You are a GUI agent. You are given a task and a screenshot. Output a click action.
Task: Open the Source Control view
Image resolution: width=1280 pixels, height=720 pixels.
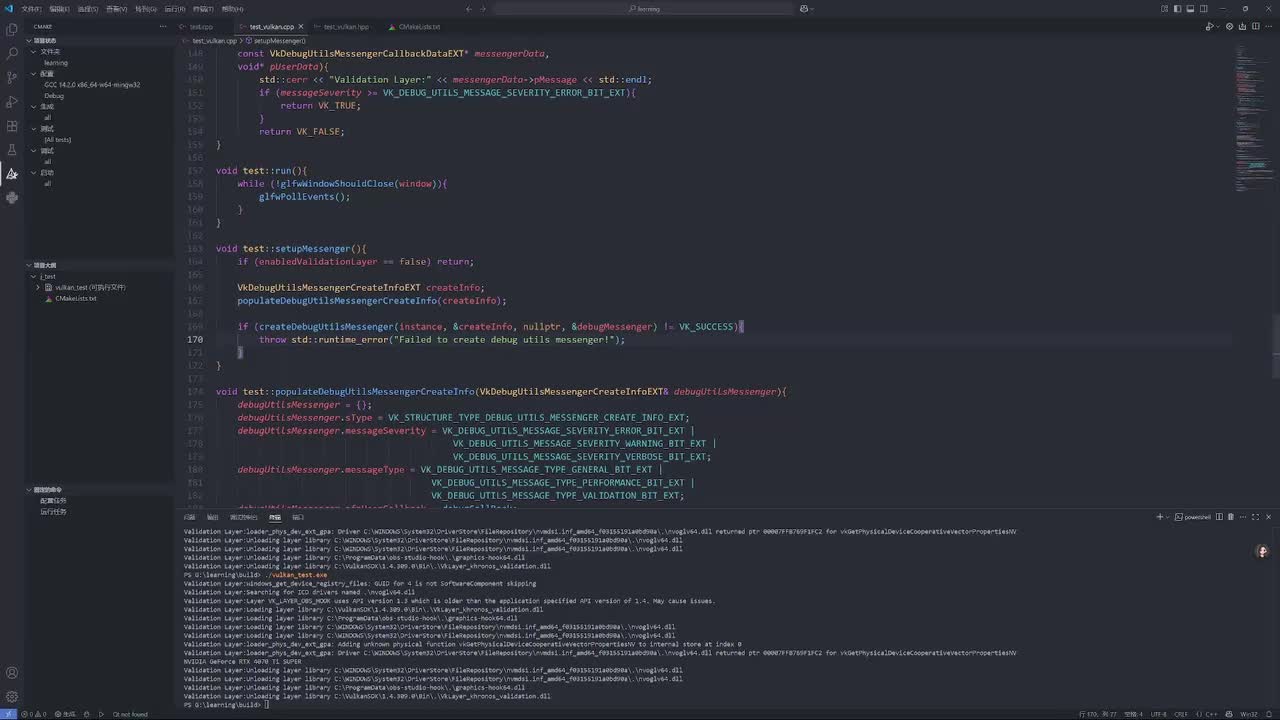(x=12, y=77)
